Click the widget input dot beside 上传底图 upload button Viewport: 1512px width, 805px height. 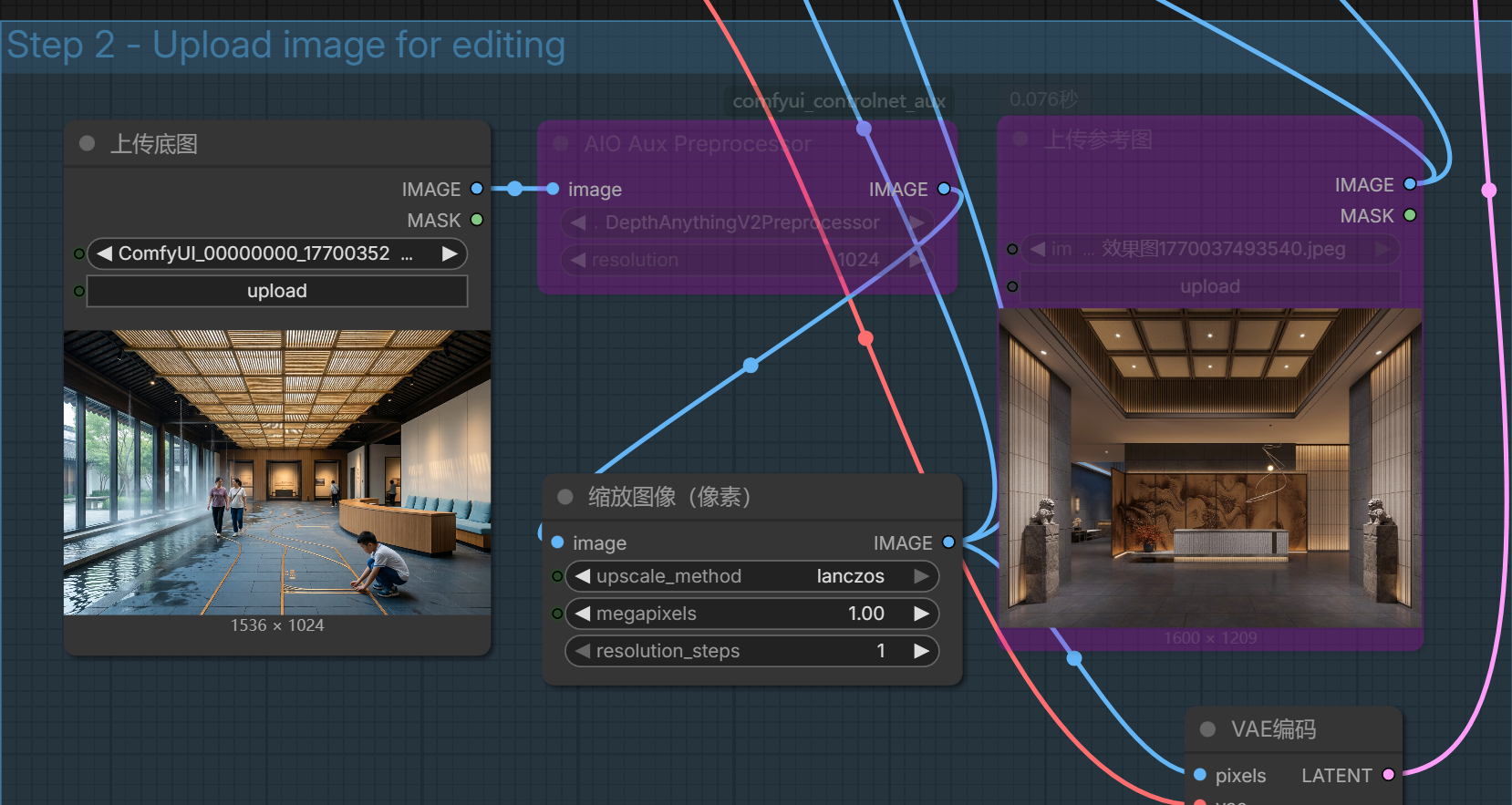[x=79, y=291]
